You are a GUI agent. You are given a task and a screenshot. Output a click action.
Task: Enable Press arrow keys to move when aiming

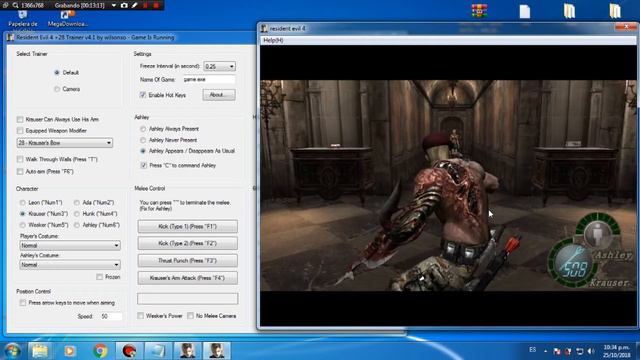click(23, 303)
